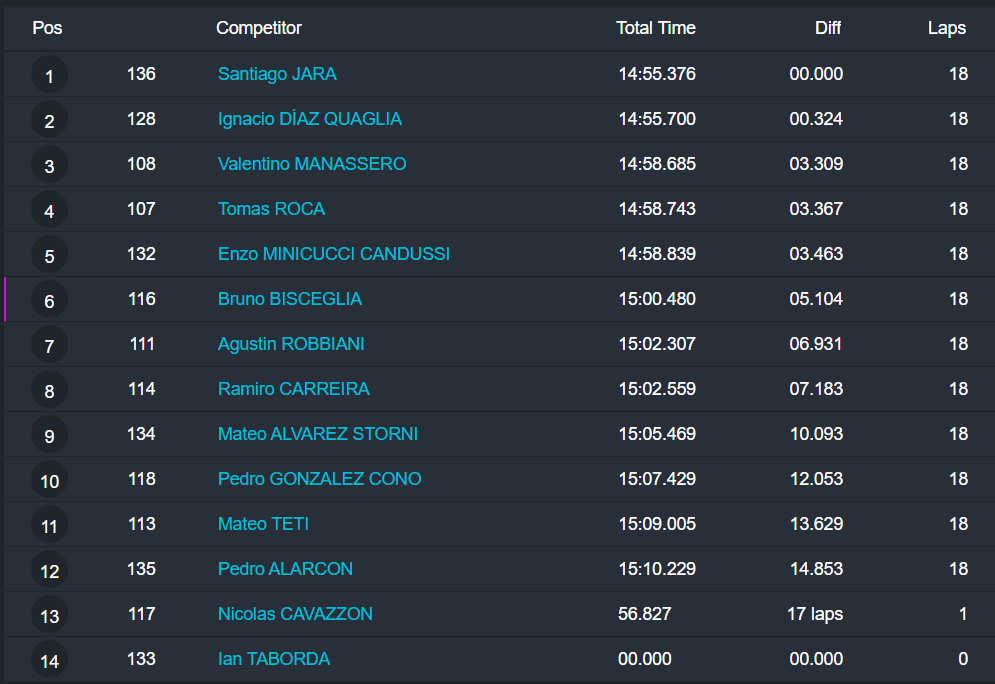The height and width of the screenshot is (684, 995).
Task: Click the Laps column header
Action: coord(947,28)
